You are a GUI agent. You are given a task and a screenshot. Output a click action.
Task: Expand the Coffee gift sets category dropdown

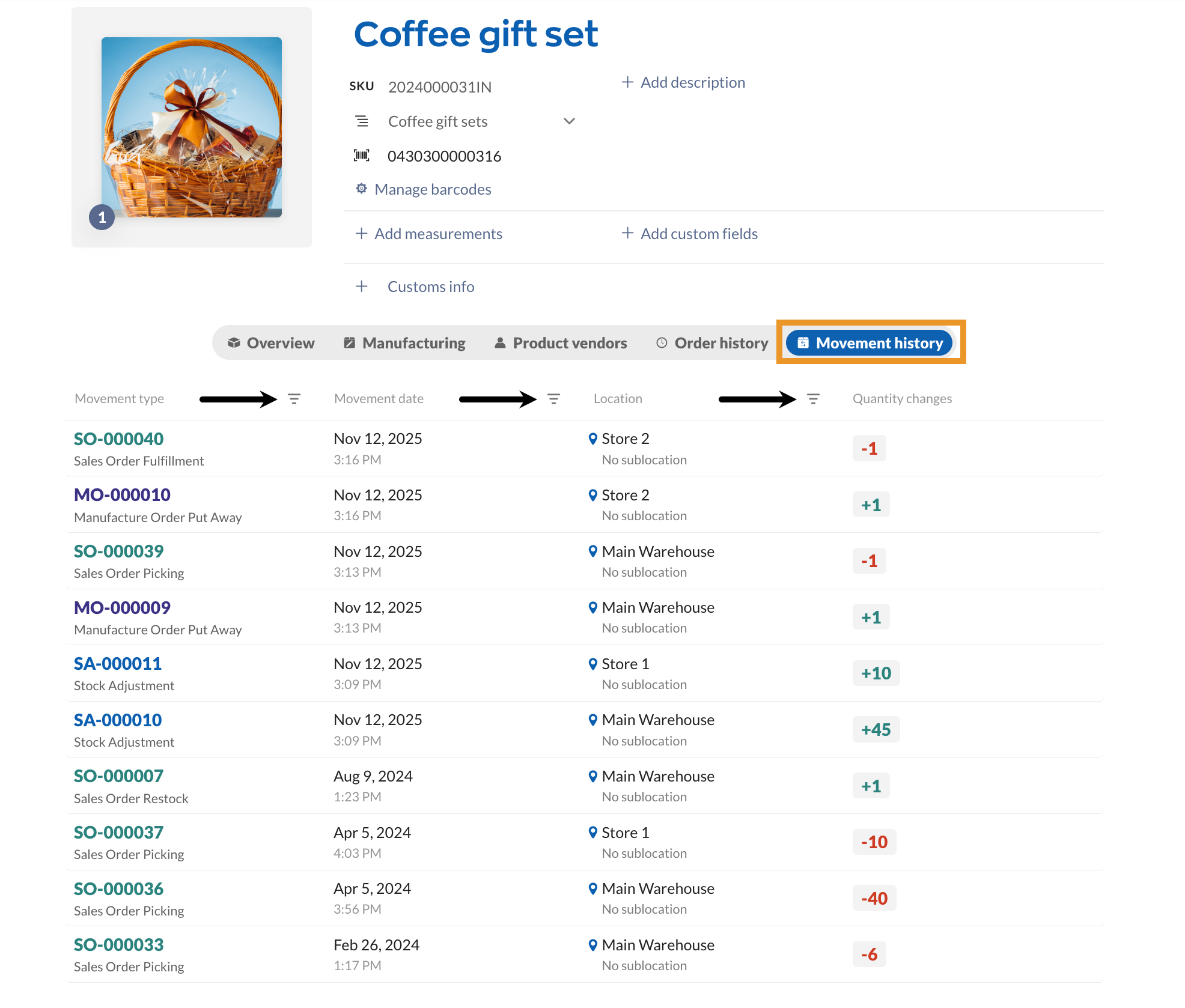[568, 121]
